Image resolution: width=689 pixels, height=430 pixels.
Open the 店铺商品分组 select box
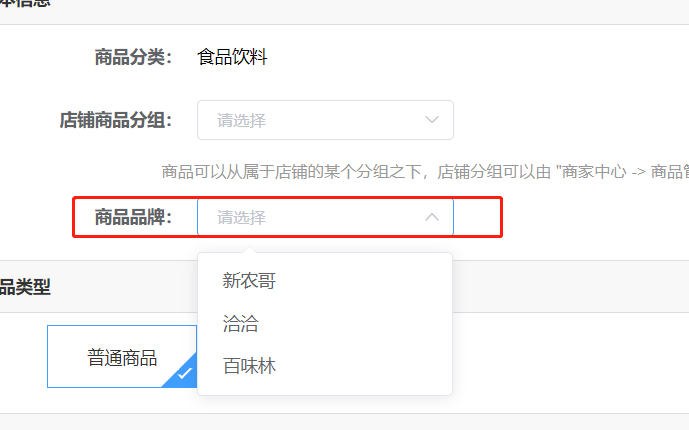(325, 120)
